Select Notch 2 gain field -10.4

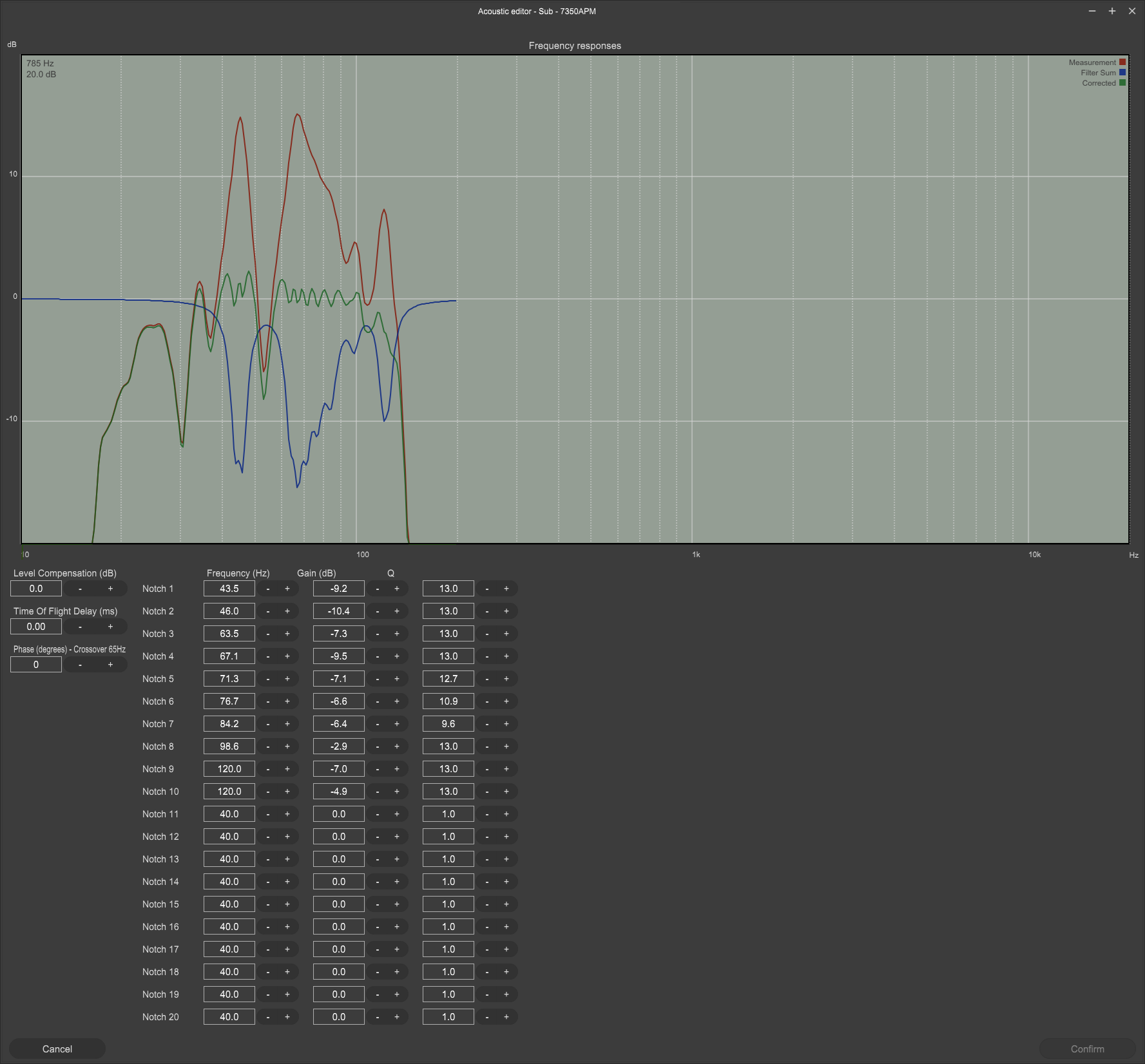tap(339, 611)
